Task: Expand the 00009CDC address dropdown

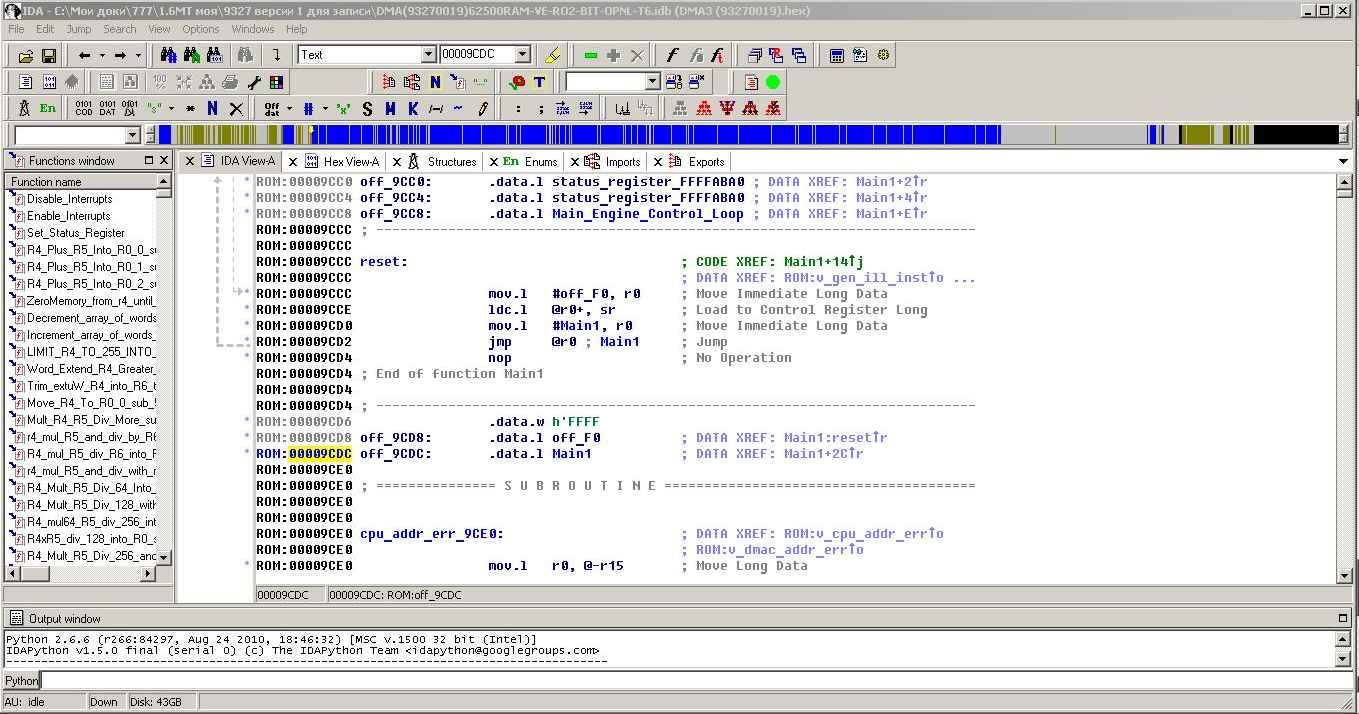Action: click(522, 55)
